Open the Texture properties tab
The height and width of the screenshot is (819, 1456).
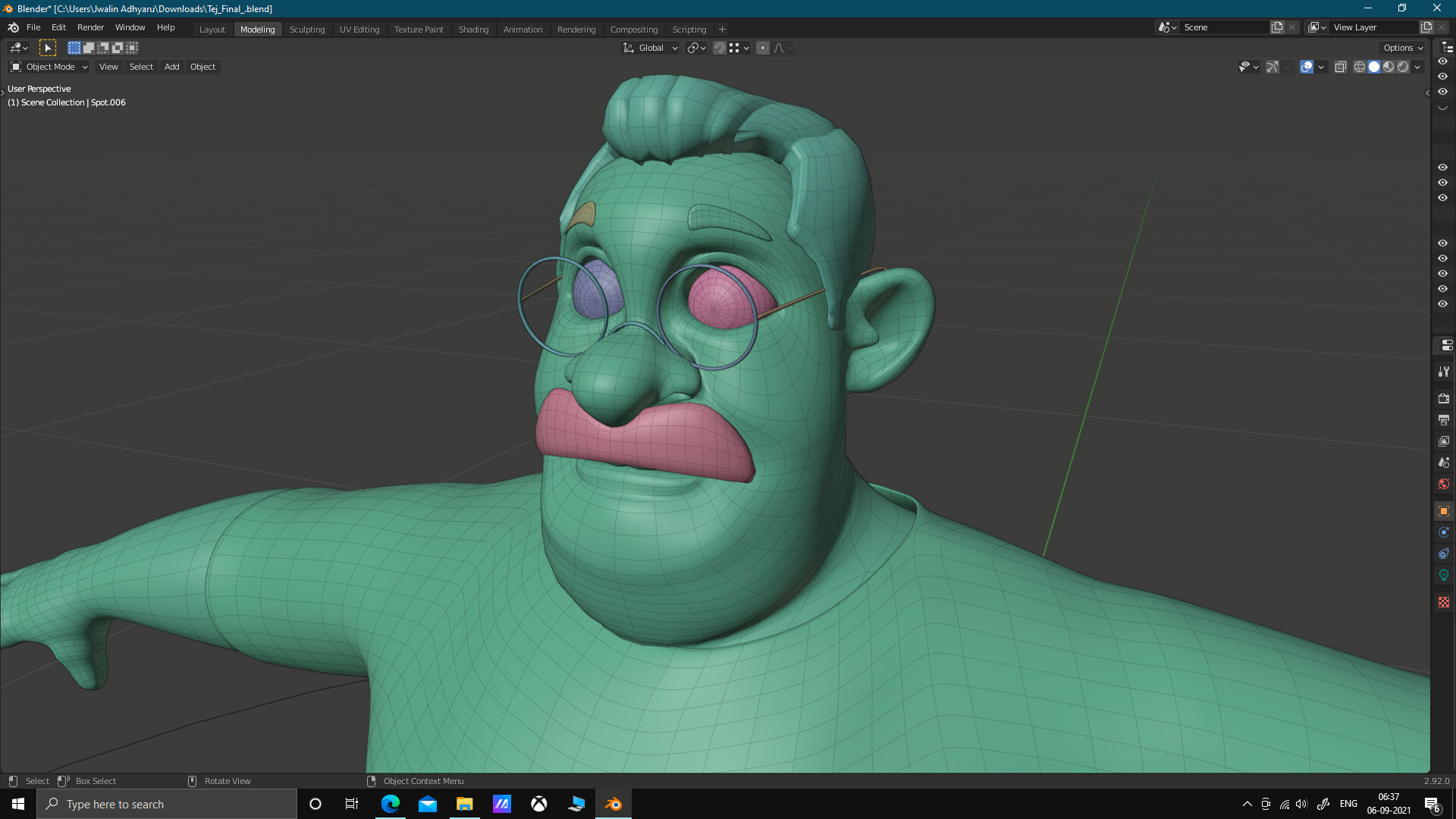[x=1444, y=602]
